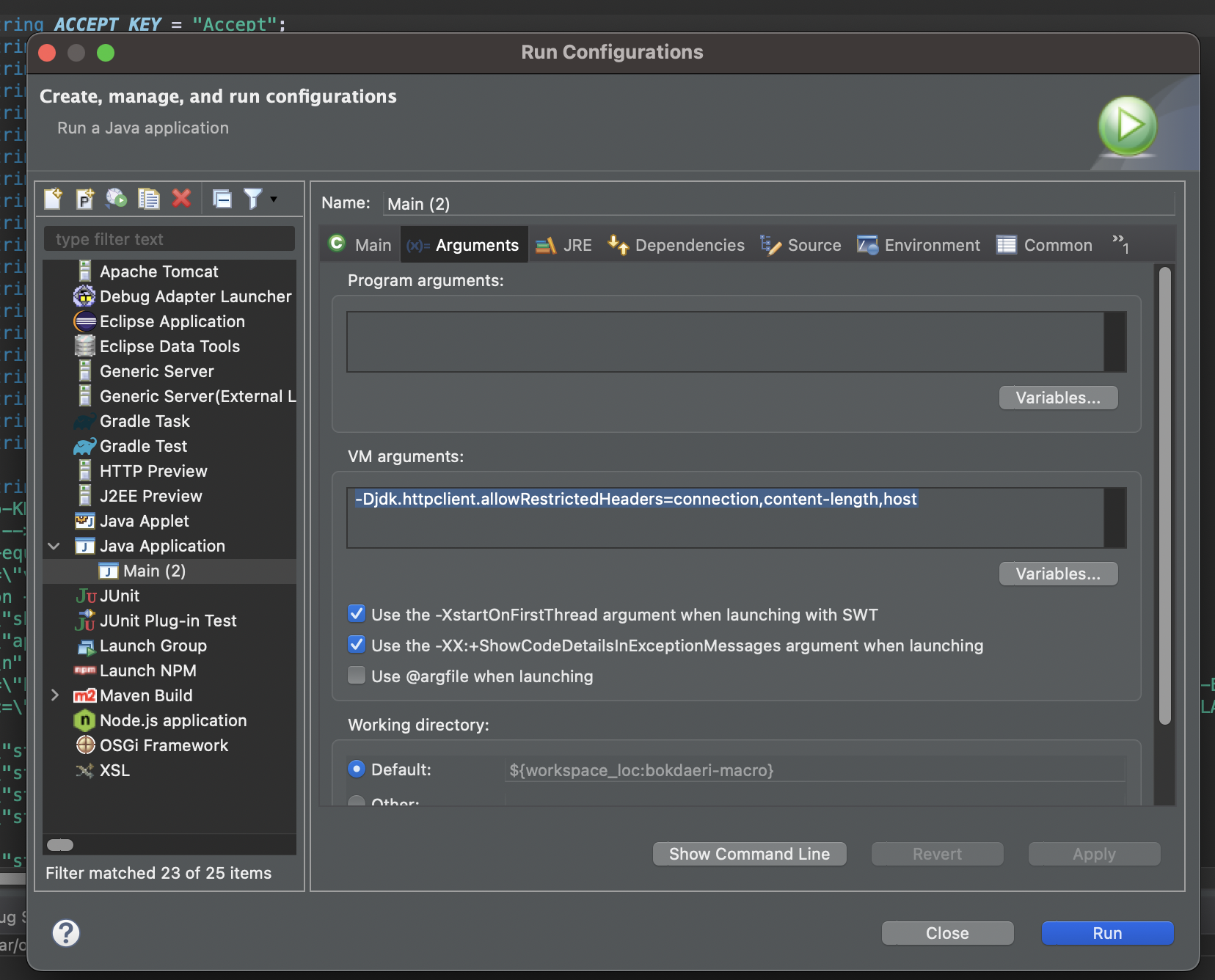Viewport: 1215px width, 980px height.
Task: Click the Eclipse Application icon
Action: pyautogui.click(x=85, y=321)
